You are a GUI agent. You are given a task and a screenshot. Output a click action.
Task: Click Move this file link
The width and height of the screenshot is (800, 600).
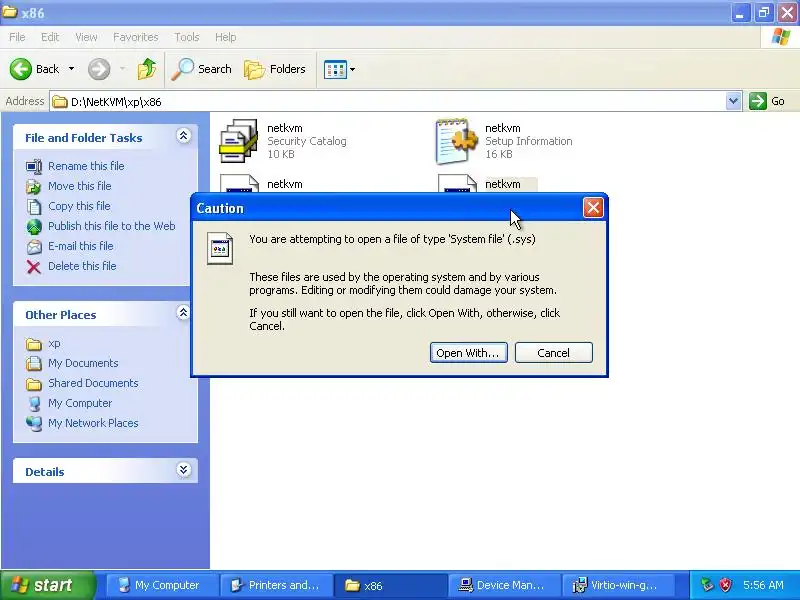(80, 186)
